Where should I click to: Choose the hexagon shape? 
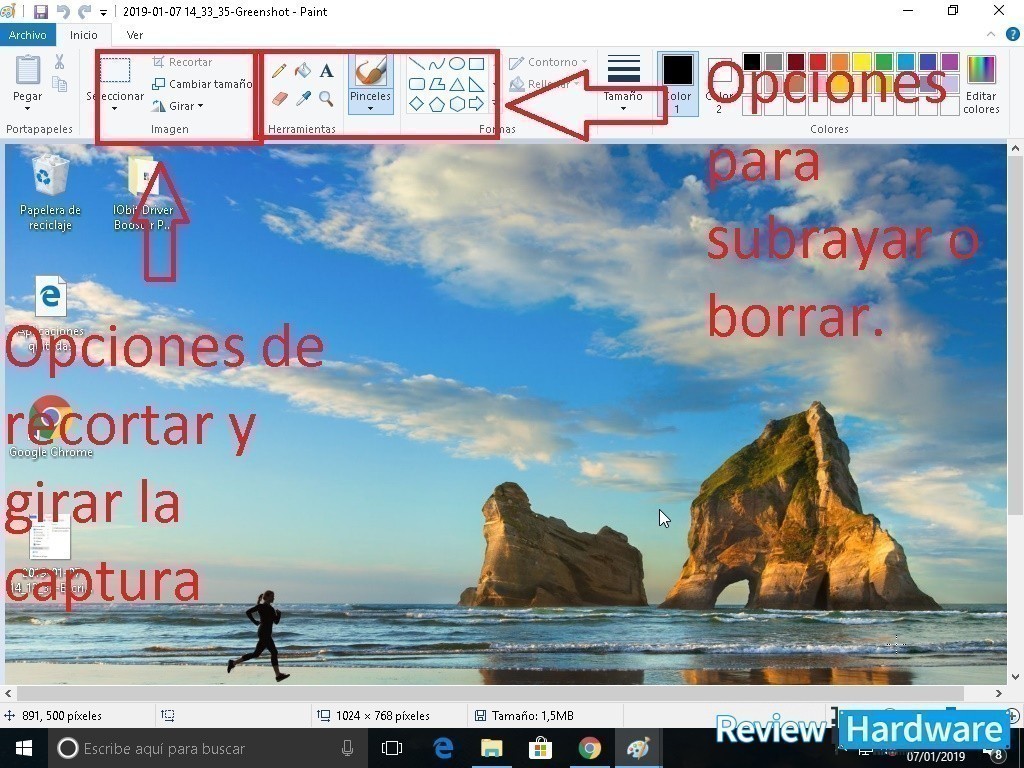[x=457, y=104]
